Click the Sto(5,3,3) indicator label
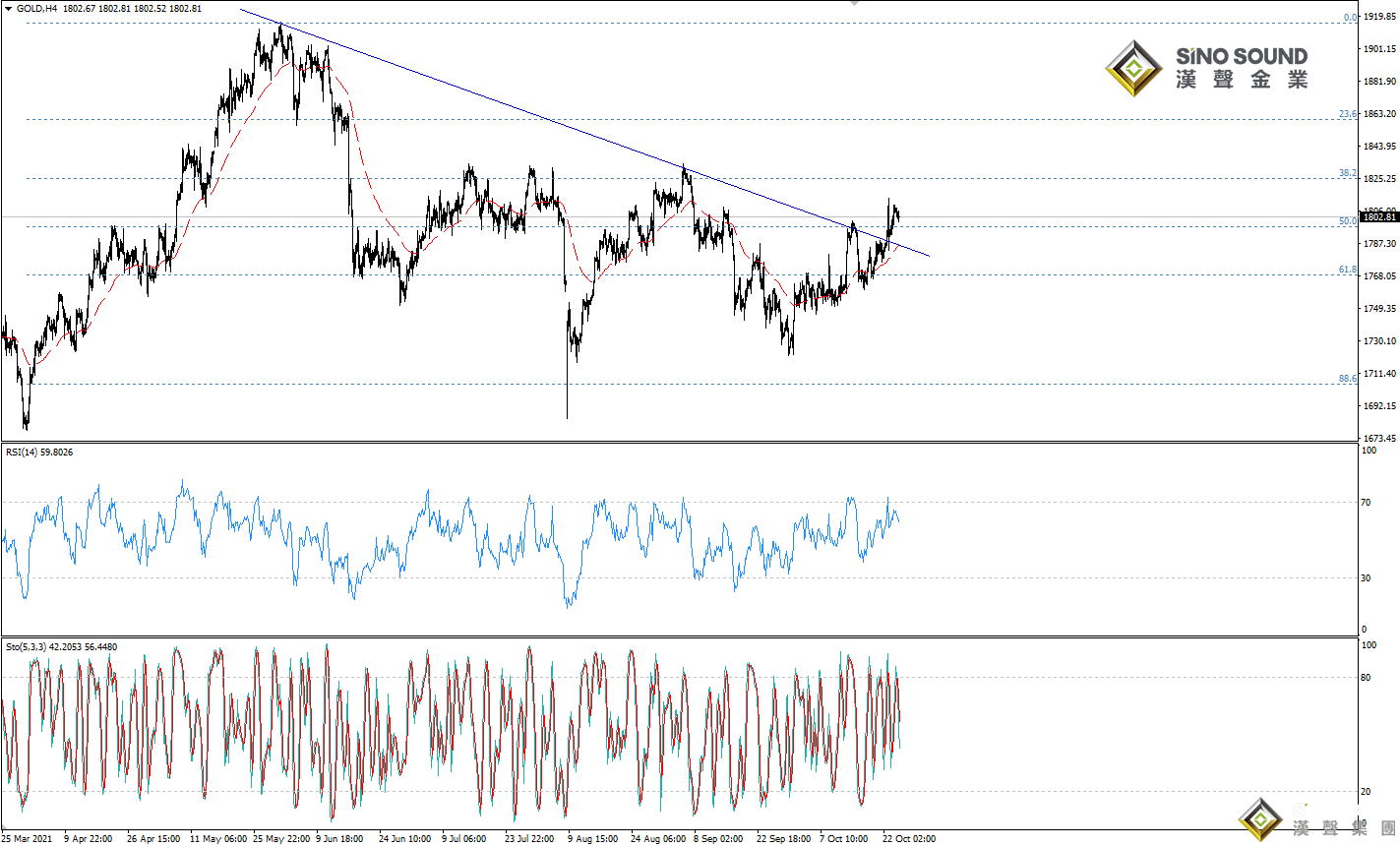Screen dimensions: 1400x847 coord(62,647)
